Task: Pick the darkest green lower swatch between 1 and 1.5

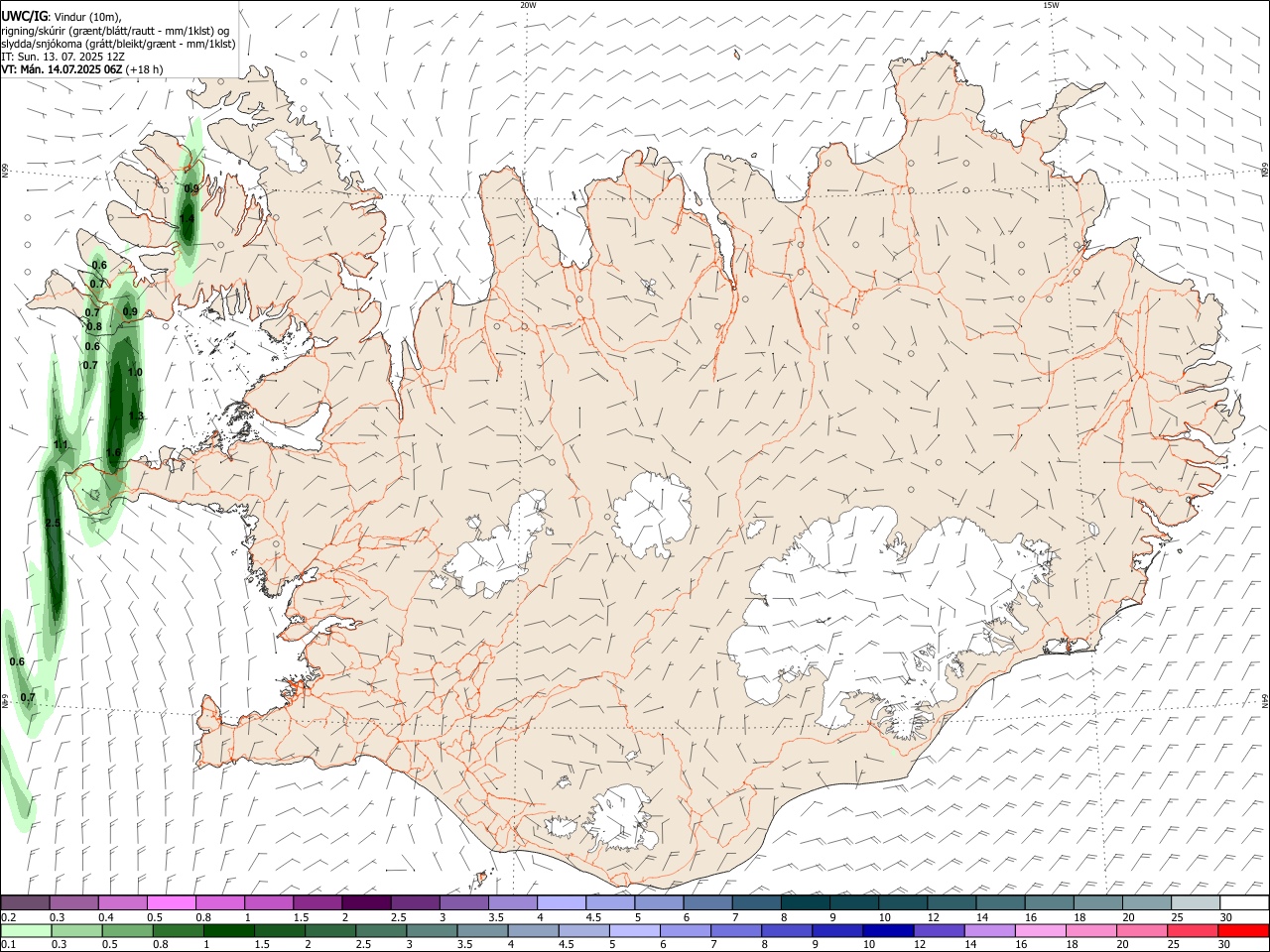Action: coord(228,930)
